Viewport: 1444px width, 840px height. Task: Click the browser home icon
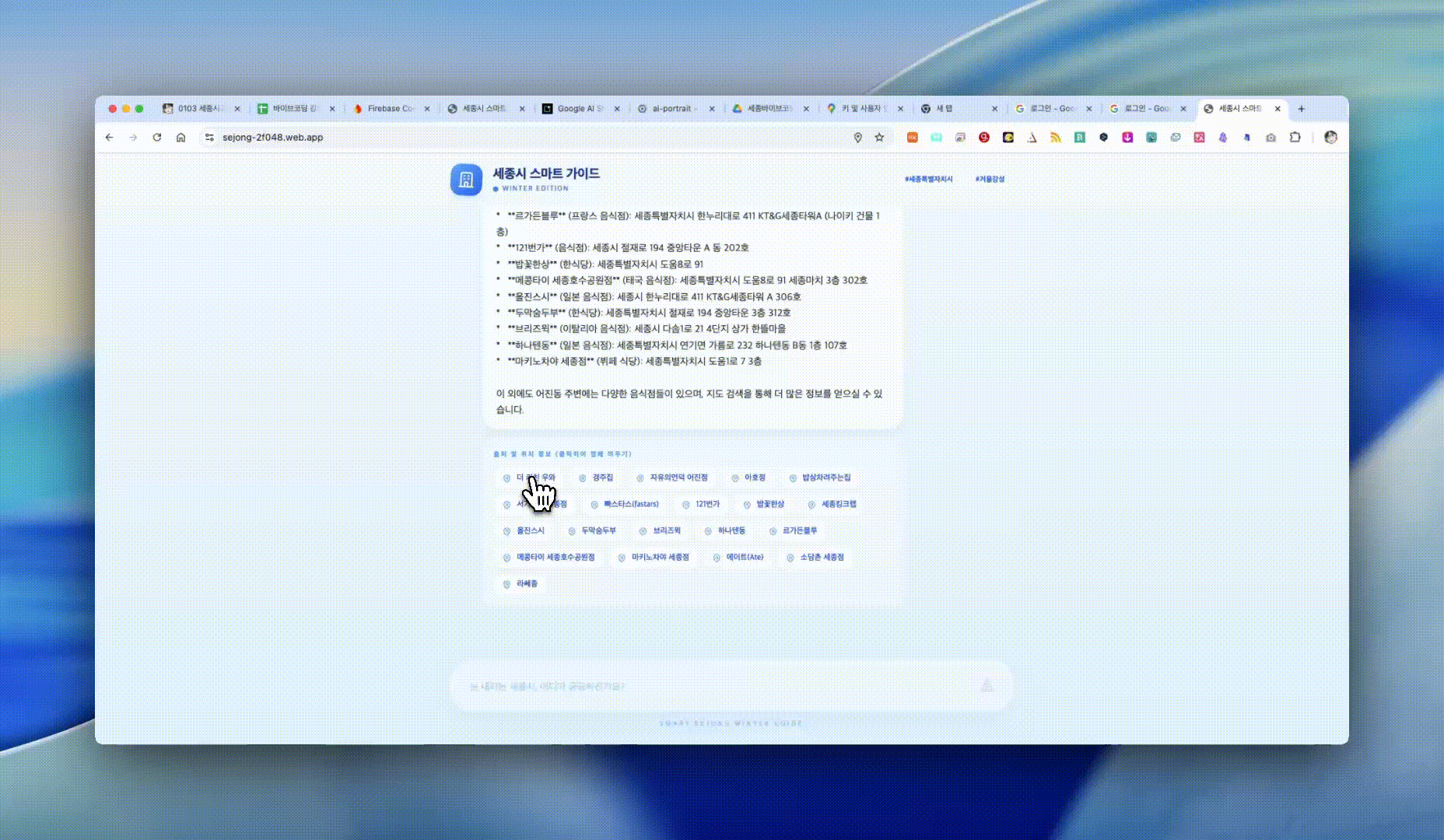(180, 138)
